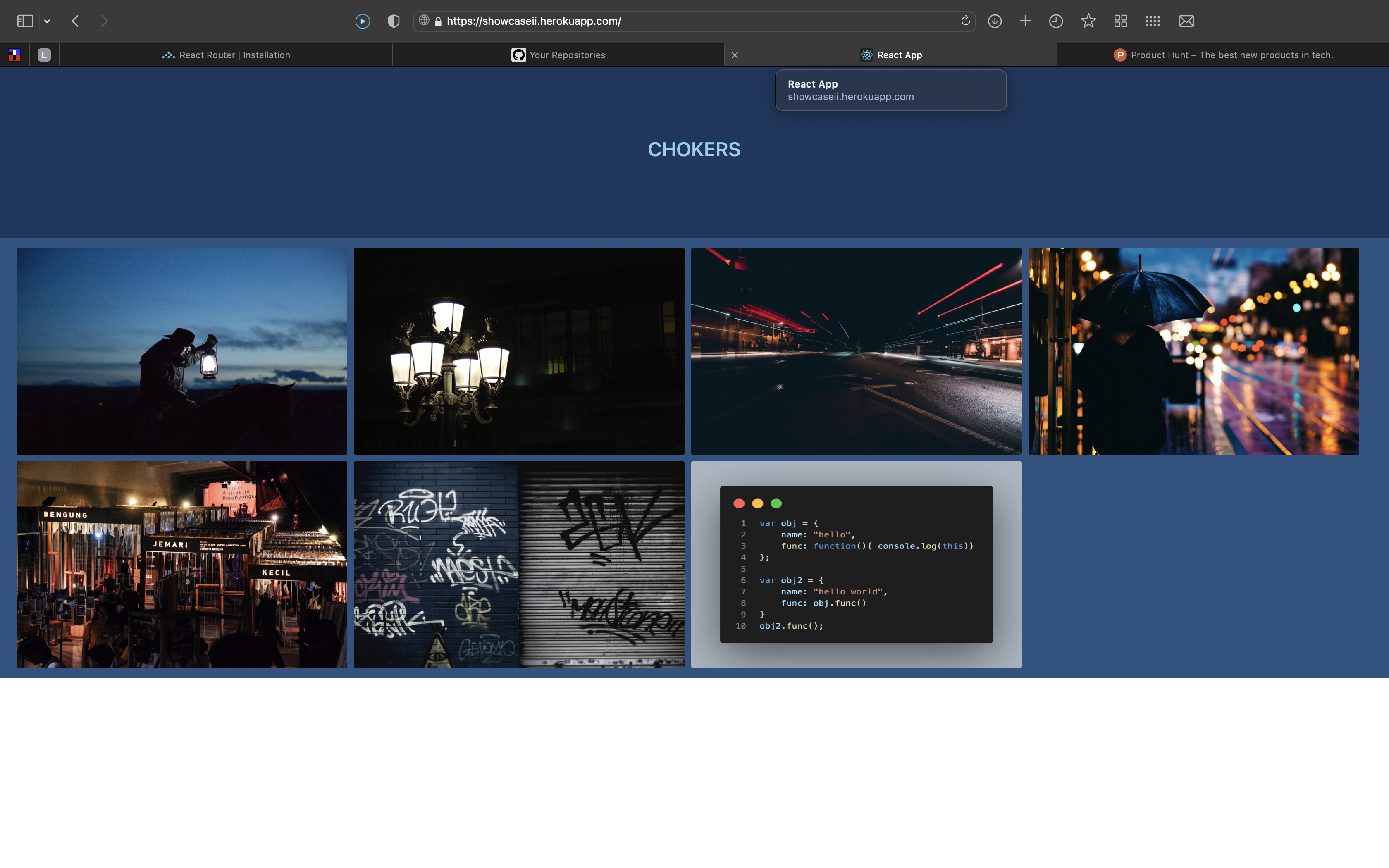The image size is (1389, 868).
Task: Reload the page with refresh icon
Action: (x=965, y=21)
